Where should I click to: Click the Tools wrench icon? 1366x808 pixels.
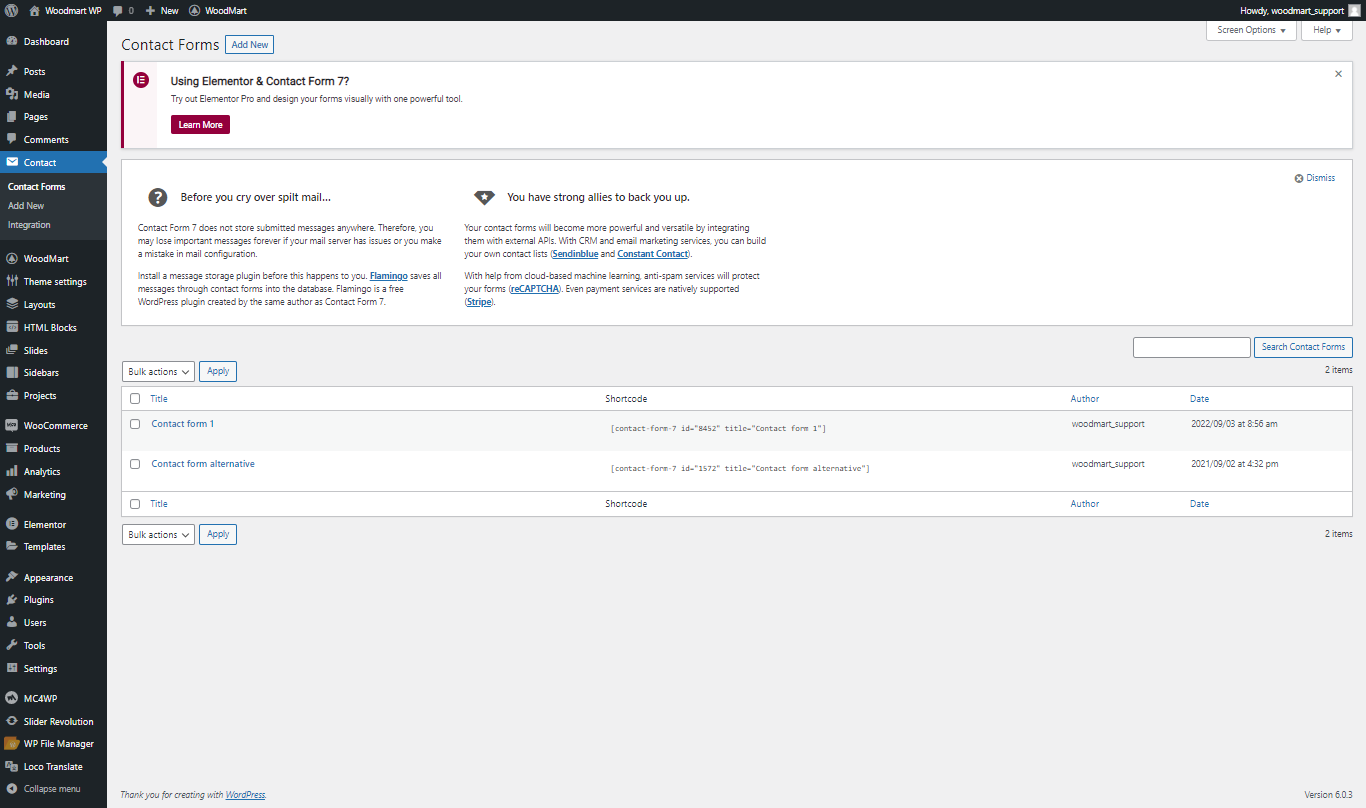tap(12, 645)
